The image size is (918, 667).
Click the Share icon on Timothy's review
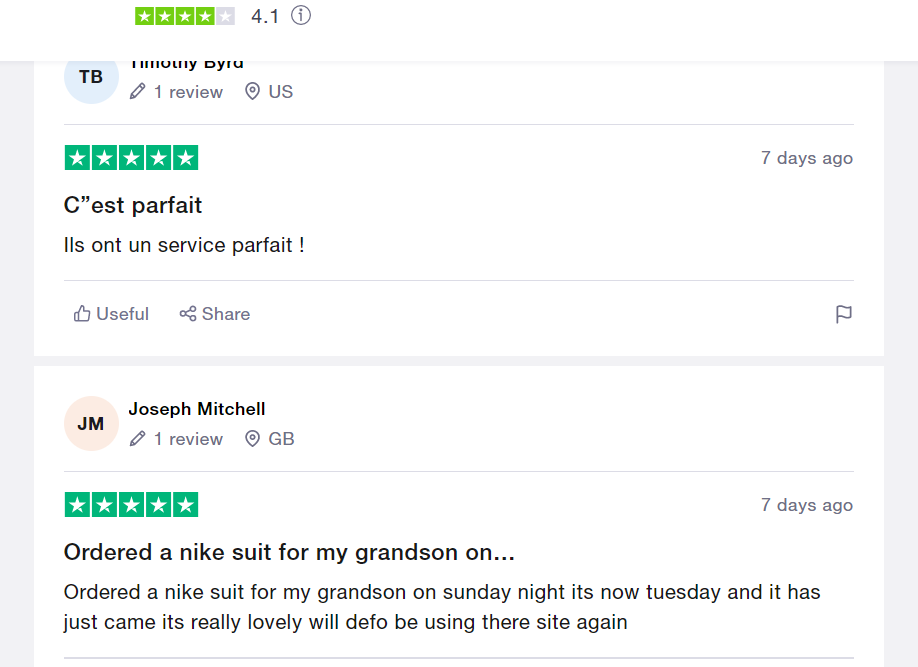coord(188,314)
